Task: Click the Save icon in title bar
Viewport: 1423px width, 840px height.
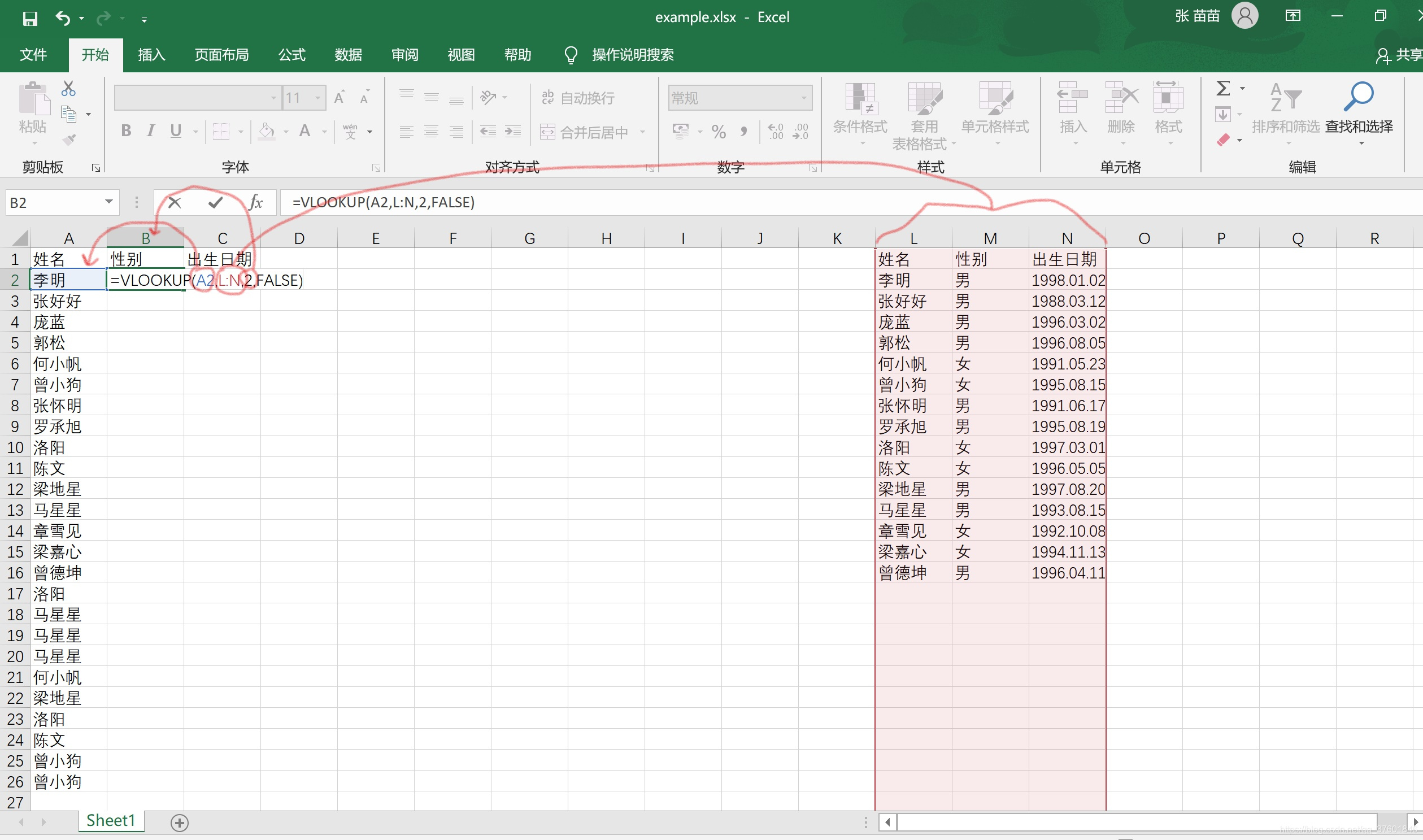Action: click(30, 19)
